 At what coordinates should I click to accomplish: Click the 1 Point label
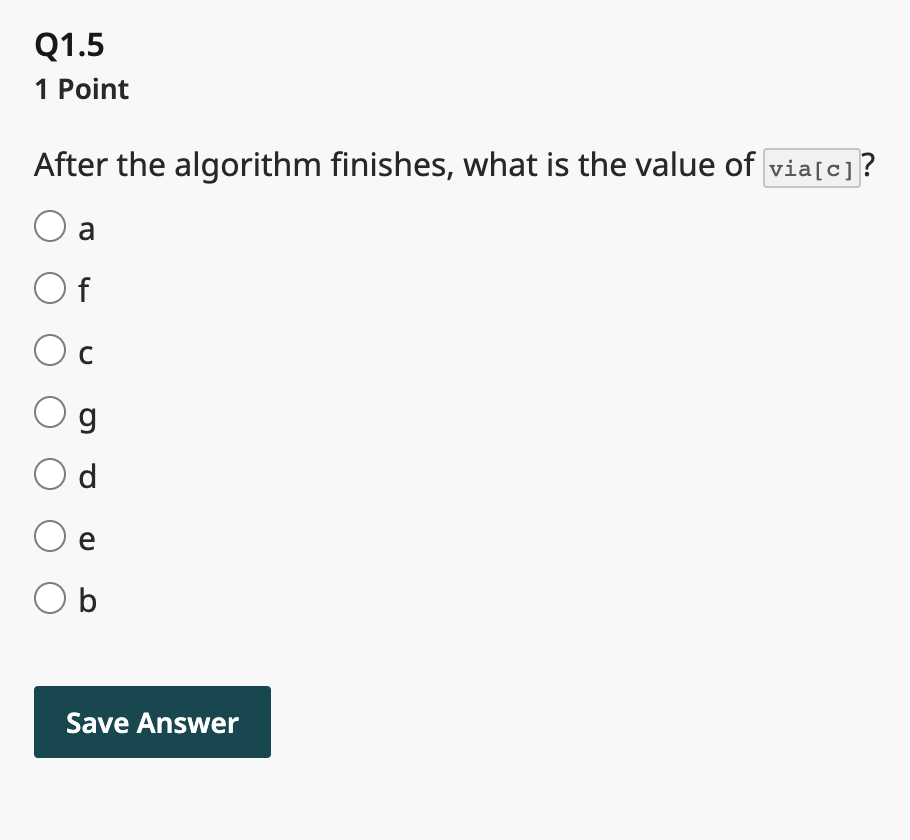pos(81,89)
